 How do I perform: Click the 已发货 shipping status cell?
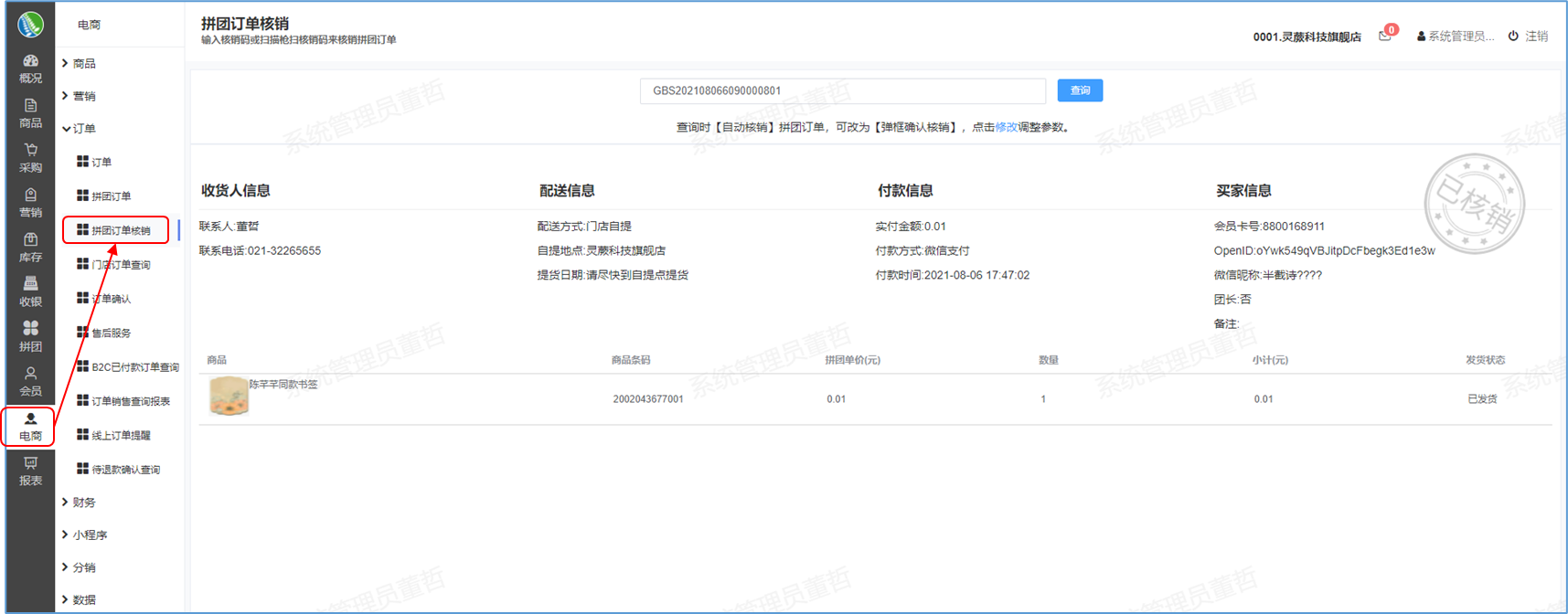[1482, 399]
